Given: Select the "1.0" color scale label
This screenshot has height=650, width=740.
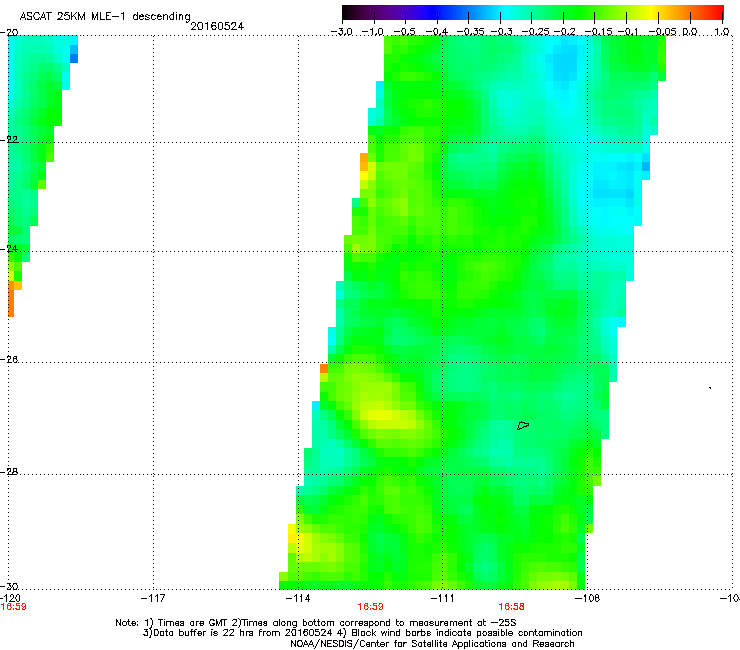Looking at the screenshot, I should click(x=722, y=32).
